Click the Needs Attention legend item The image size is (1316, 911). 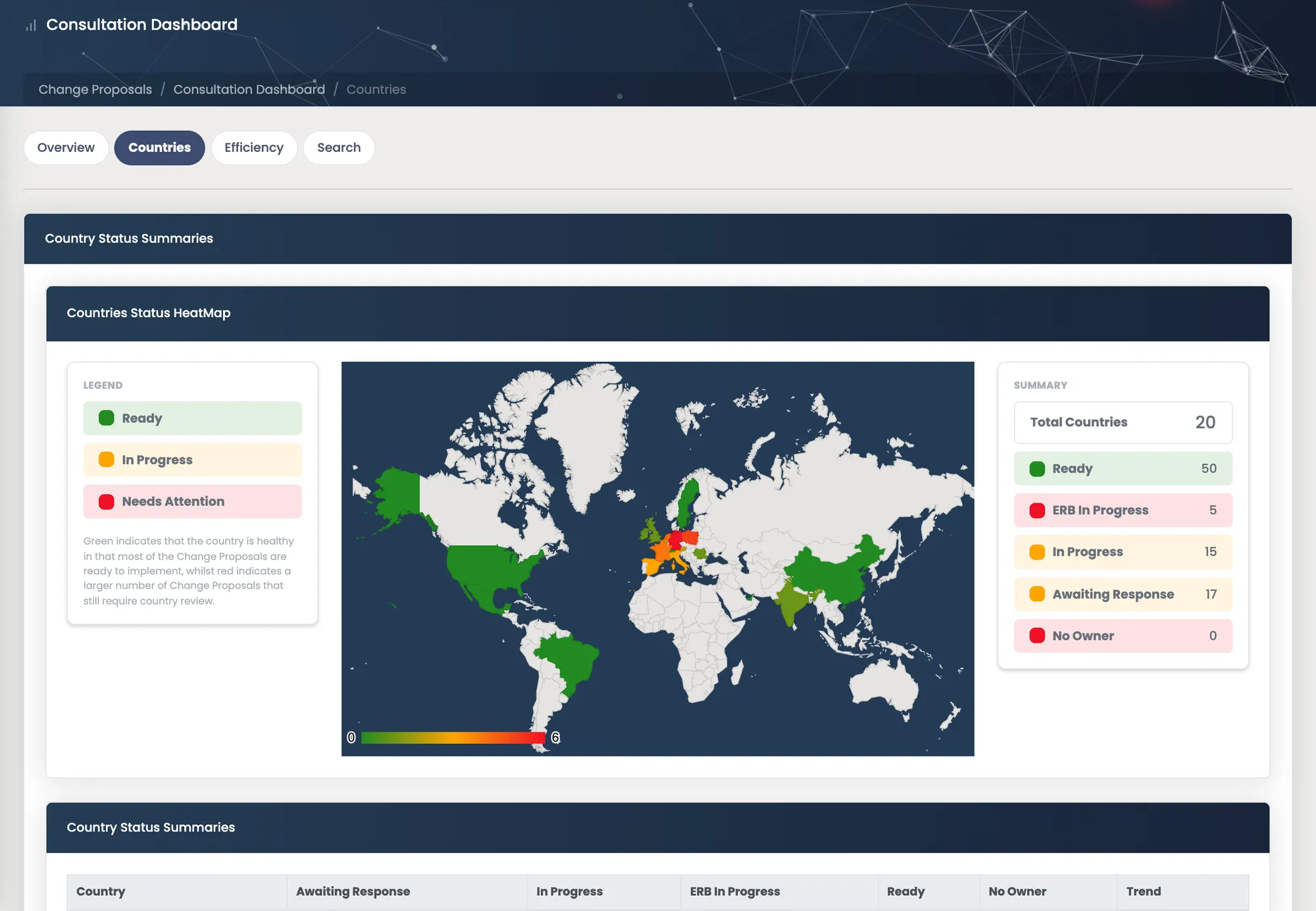click(x=192, y=501)
